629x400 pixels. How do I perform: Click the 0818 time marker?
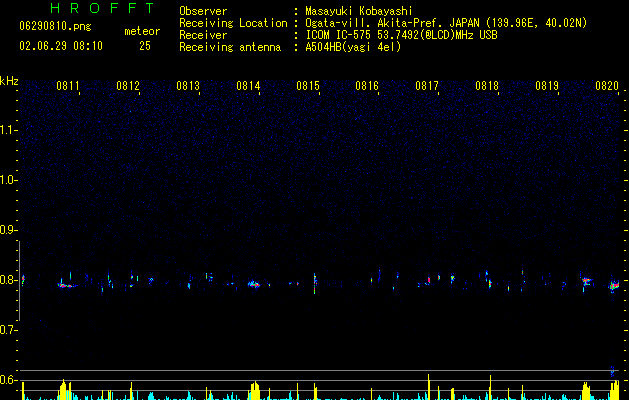(487, 86)
